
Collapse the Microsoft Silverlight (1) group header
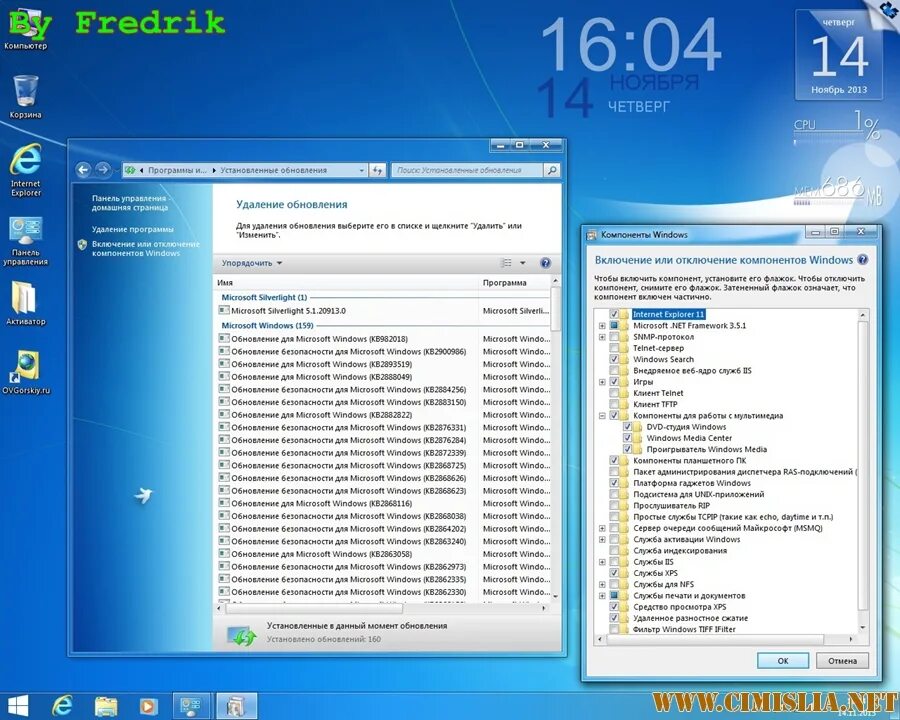click(264, 297)
